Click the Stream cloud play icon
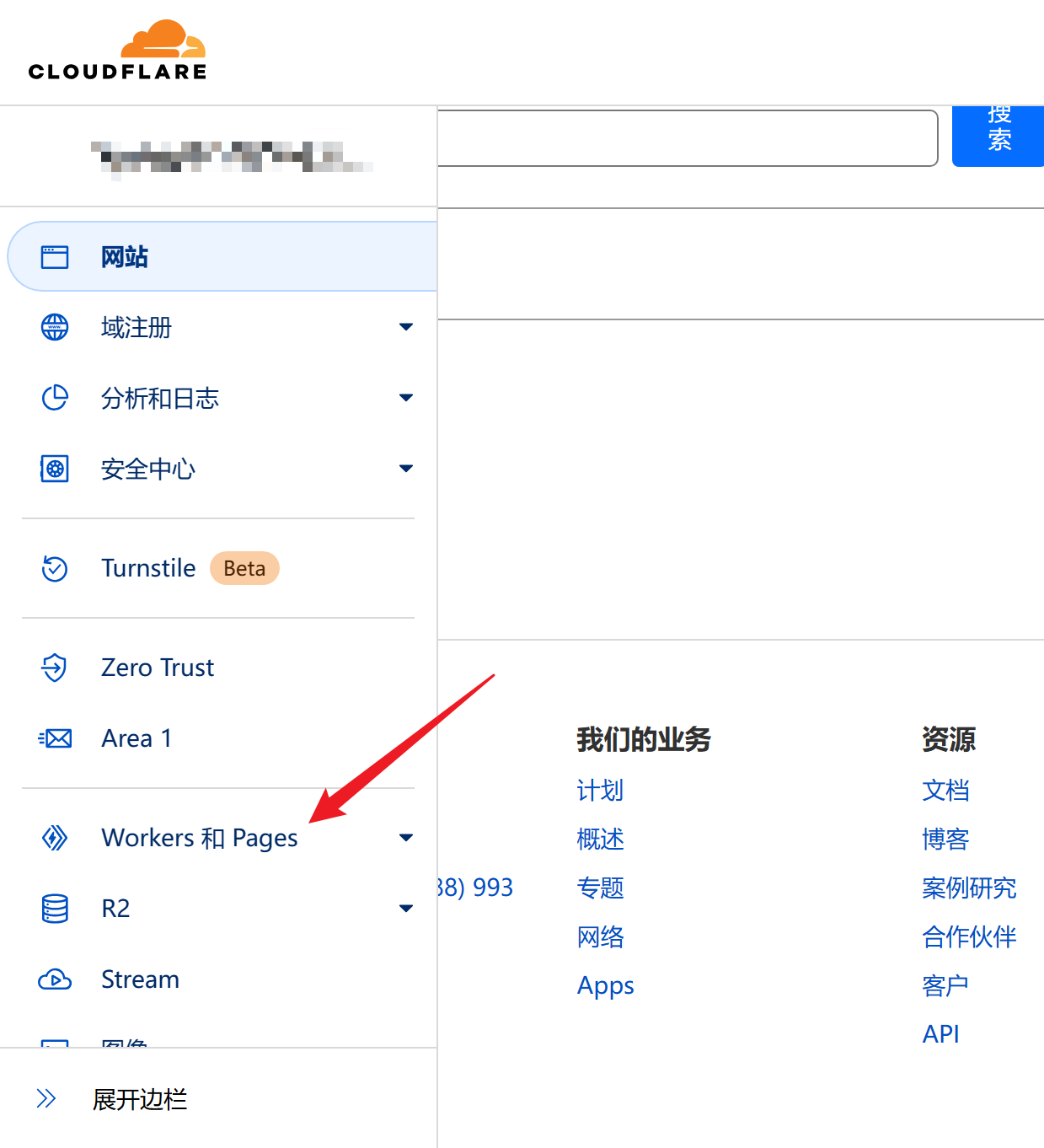The height and width of the screenshot is (1148, 1044). [55, 979]
